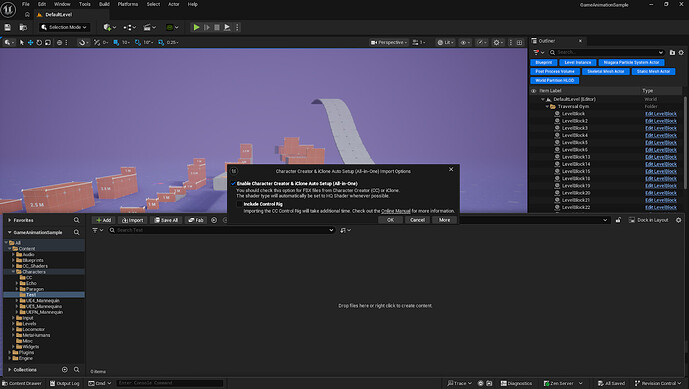Toggle the Skeletal Mesh Actor filter
The width and height of the screenshot is (689, 389).
pos(606,71)
